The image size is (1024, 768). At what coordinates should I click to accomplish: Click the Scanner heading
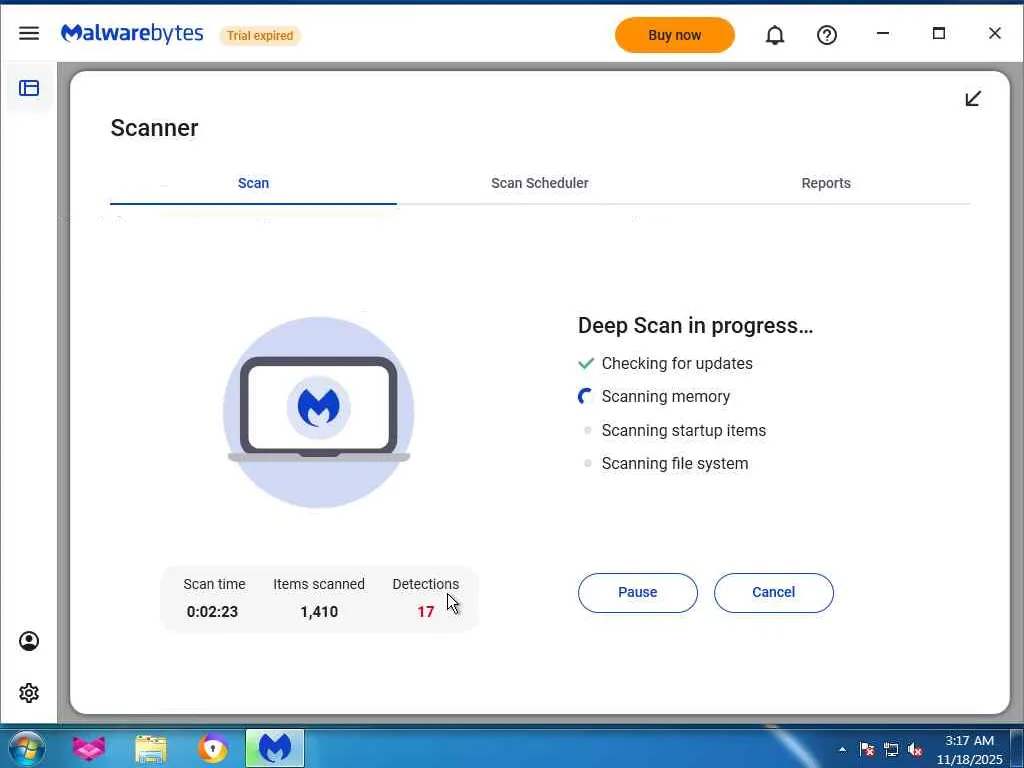click(x=154, y=128)
